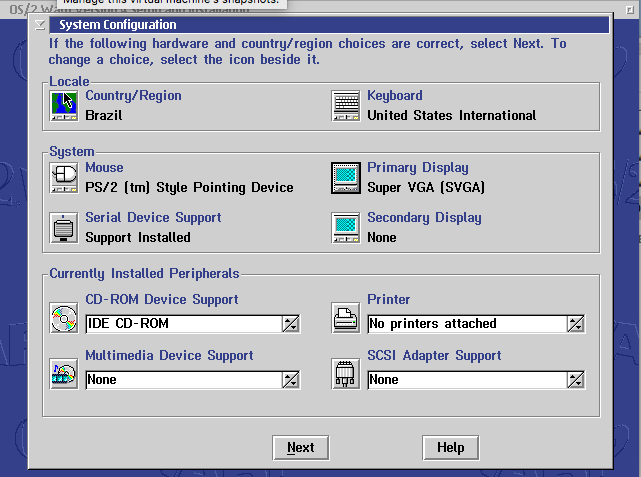Click the Help button

click(x=450, y=447)
